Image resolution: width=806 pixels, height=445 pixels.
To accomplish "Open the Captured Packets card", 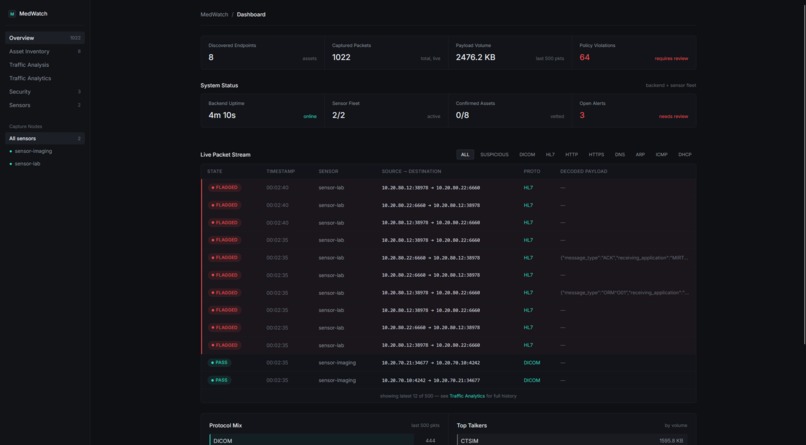I will tap(386, 52).
